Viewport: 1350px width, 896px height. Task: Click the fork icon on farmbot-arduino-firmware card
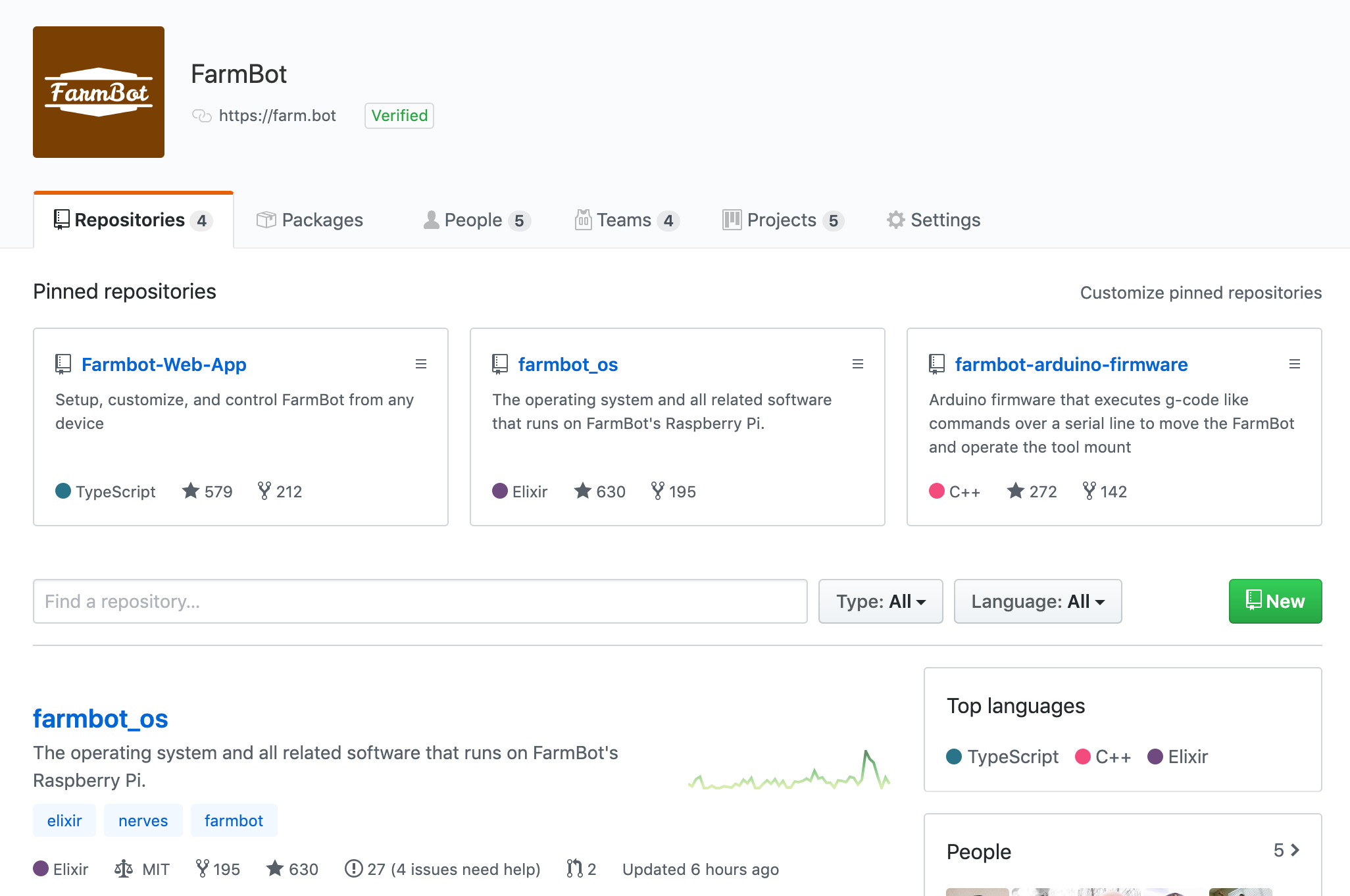pos(1089,491)
